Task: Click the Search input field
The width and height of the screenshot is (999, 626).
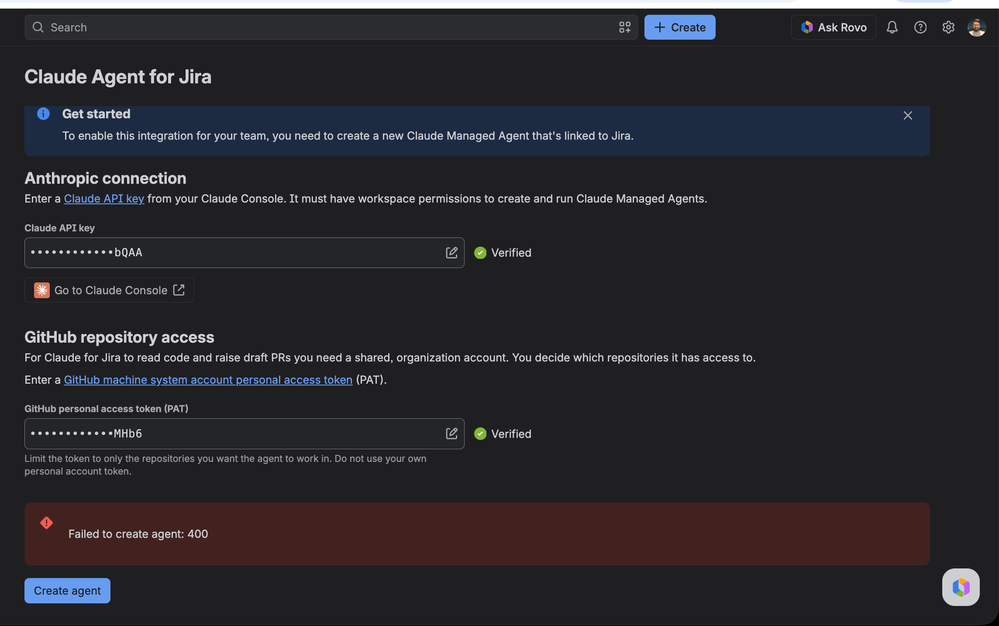Action: (x=331, y=27)
